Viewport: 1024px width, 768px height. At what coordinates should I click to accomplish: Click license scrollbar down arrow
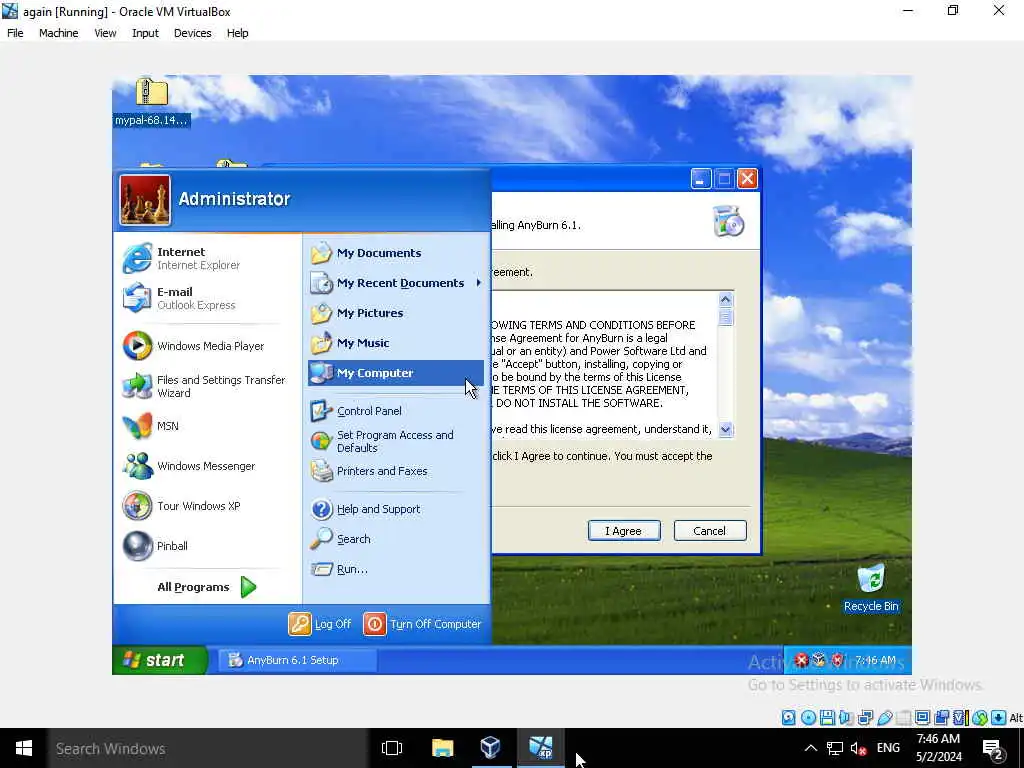(726, 429)
